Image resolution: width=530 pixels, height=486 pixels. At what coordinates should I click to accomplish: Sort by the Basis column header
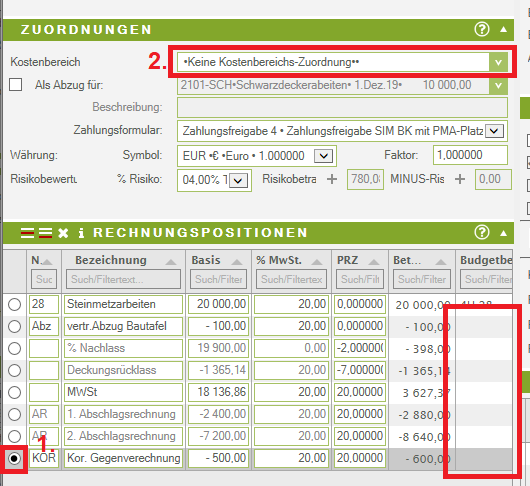217,260
